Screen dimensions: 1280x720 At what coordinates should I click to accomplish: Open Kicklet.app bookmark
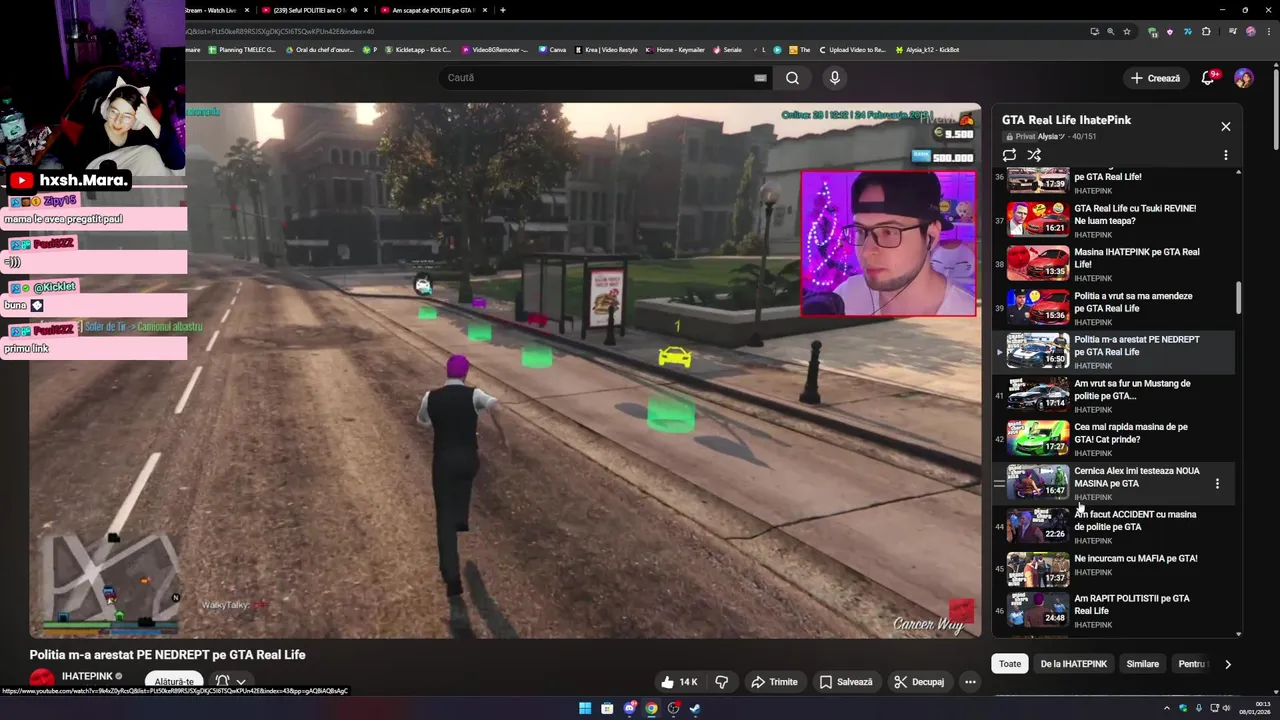[x=417, y=49]
